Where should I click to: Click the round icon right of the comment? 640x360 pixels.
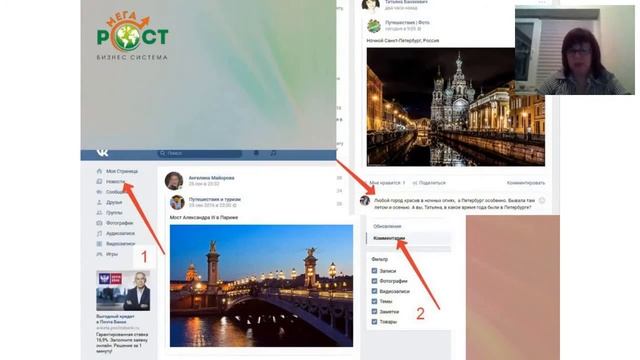[x=542, y=200]
